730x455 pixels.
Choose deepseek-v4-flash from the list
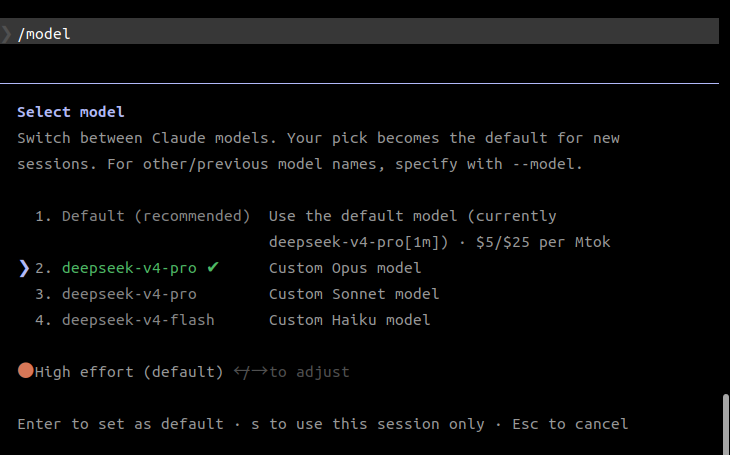pos(125,320)
